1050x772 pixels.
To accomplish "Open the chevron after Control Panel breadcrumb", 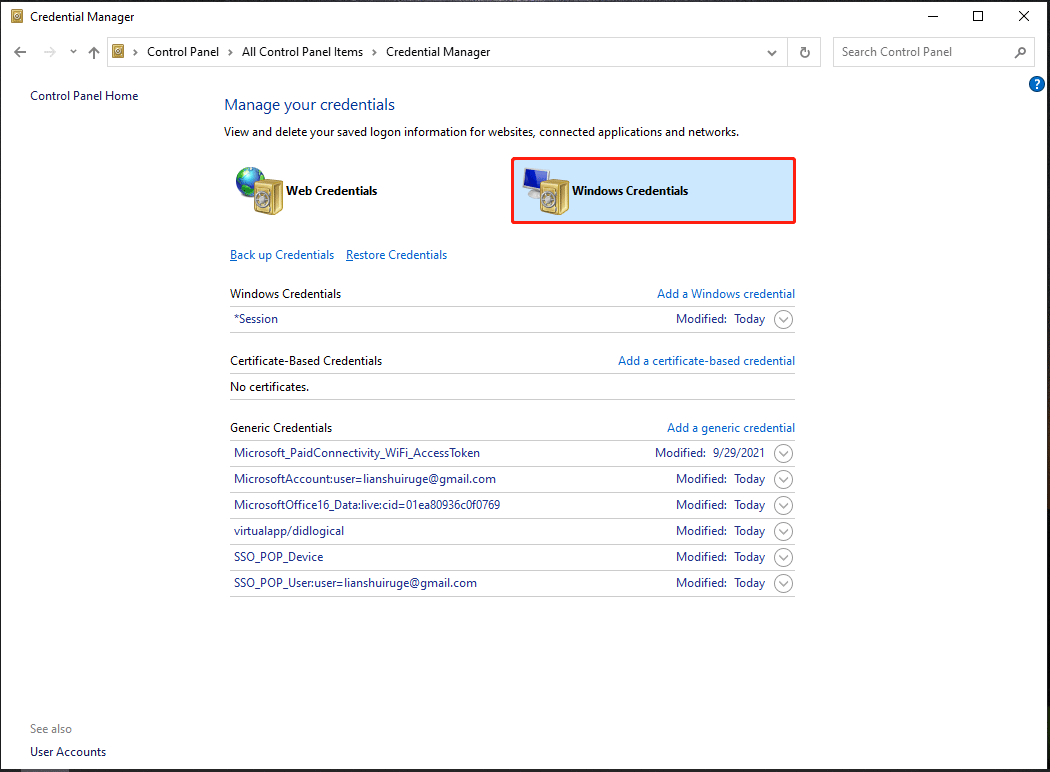I will (230, 52).
